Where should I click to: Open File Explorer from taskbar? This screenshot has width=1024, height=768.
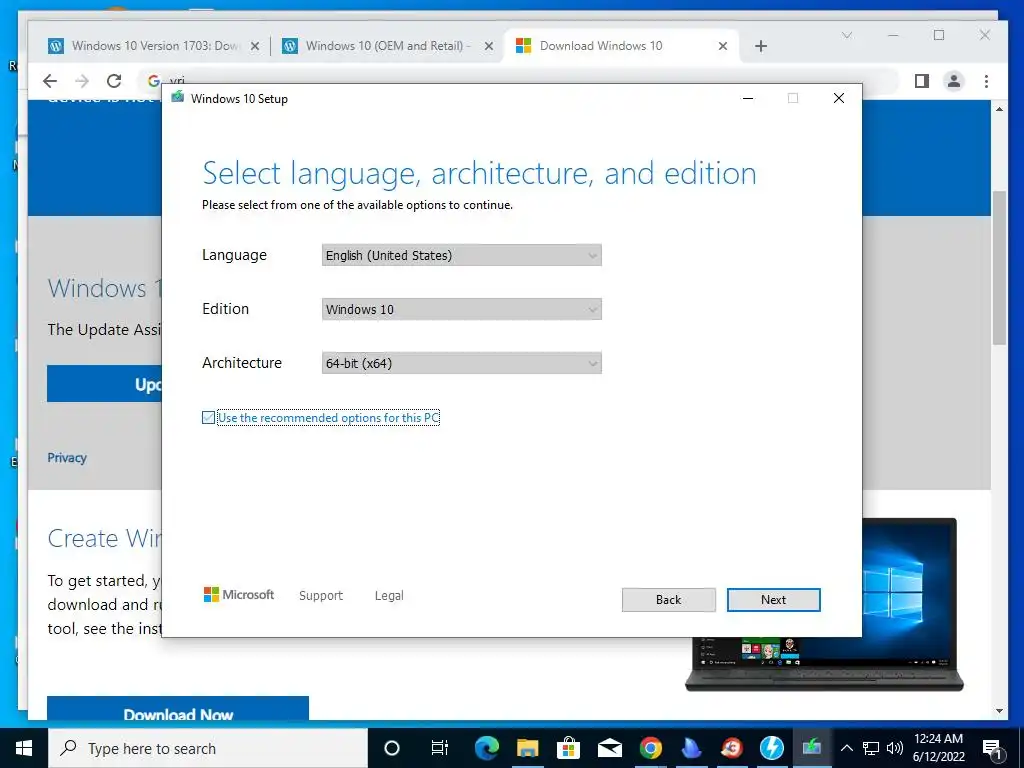point(528,748)
